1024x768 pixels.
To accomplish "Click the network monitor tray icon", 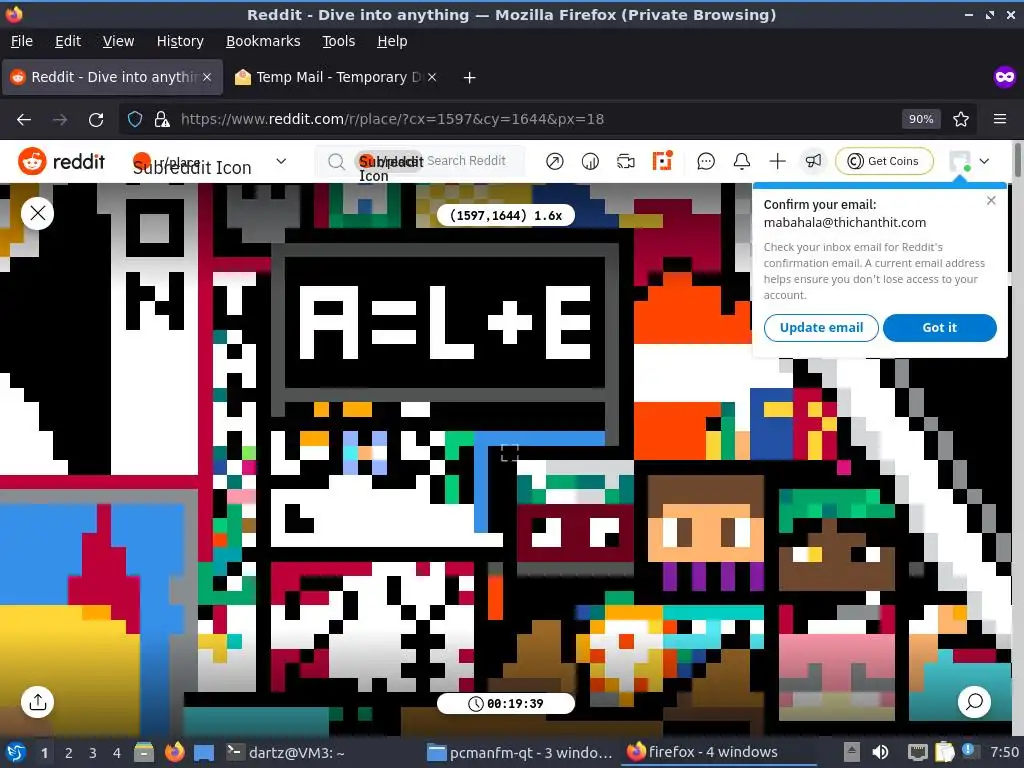I will tap(918, 752).
